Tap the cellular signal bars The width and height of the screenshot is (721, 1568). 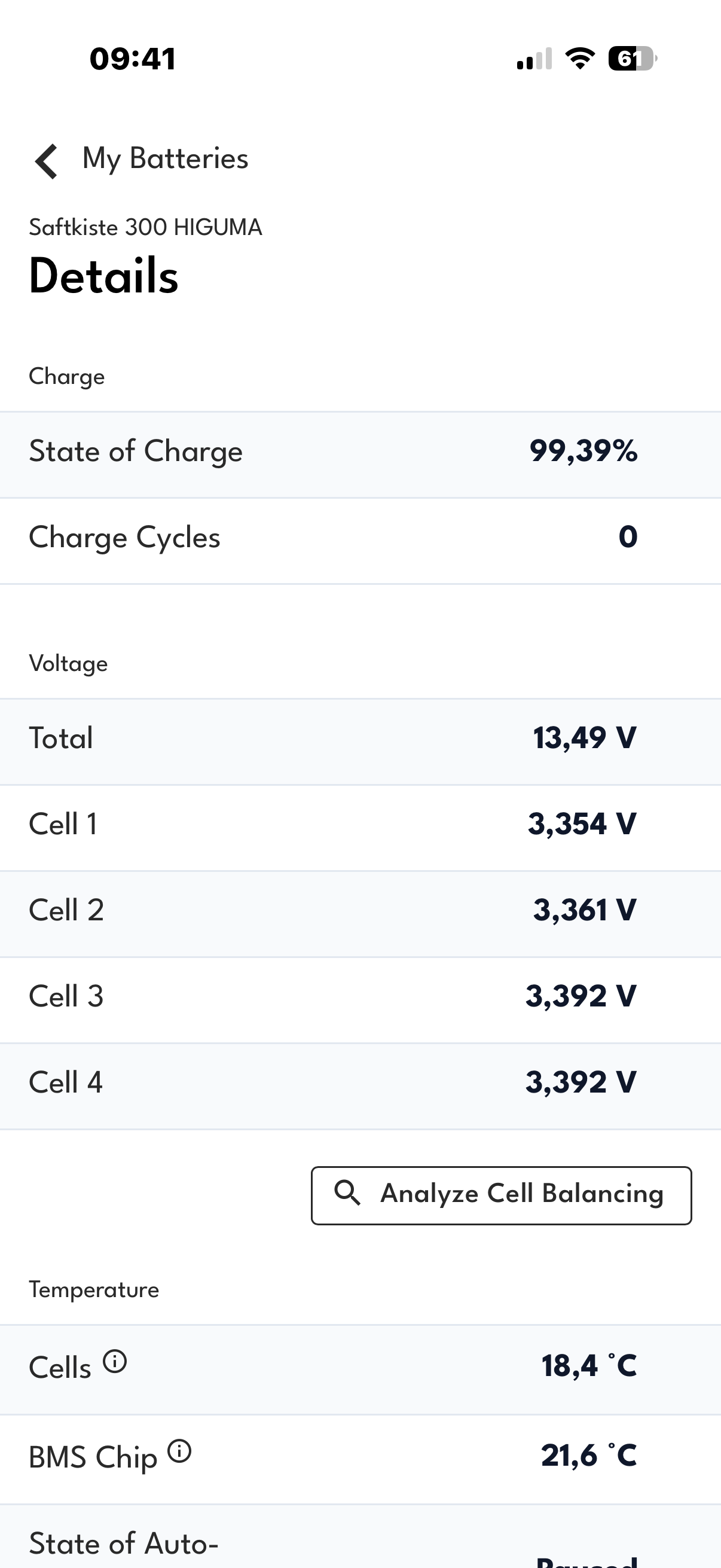(x=534, y=59)
